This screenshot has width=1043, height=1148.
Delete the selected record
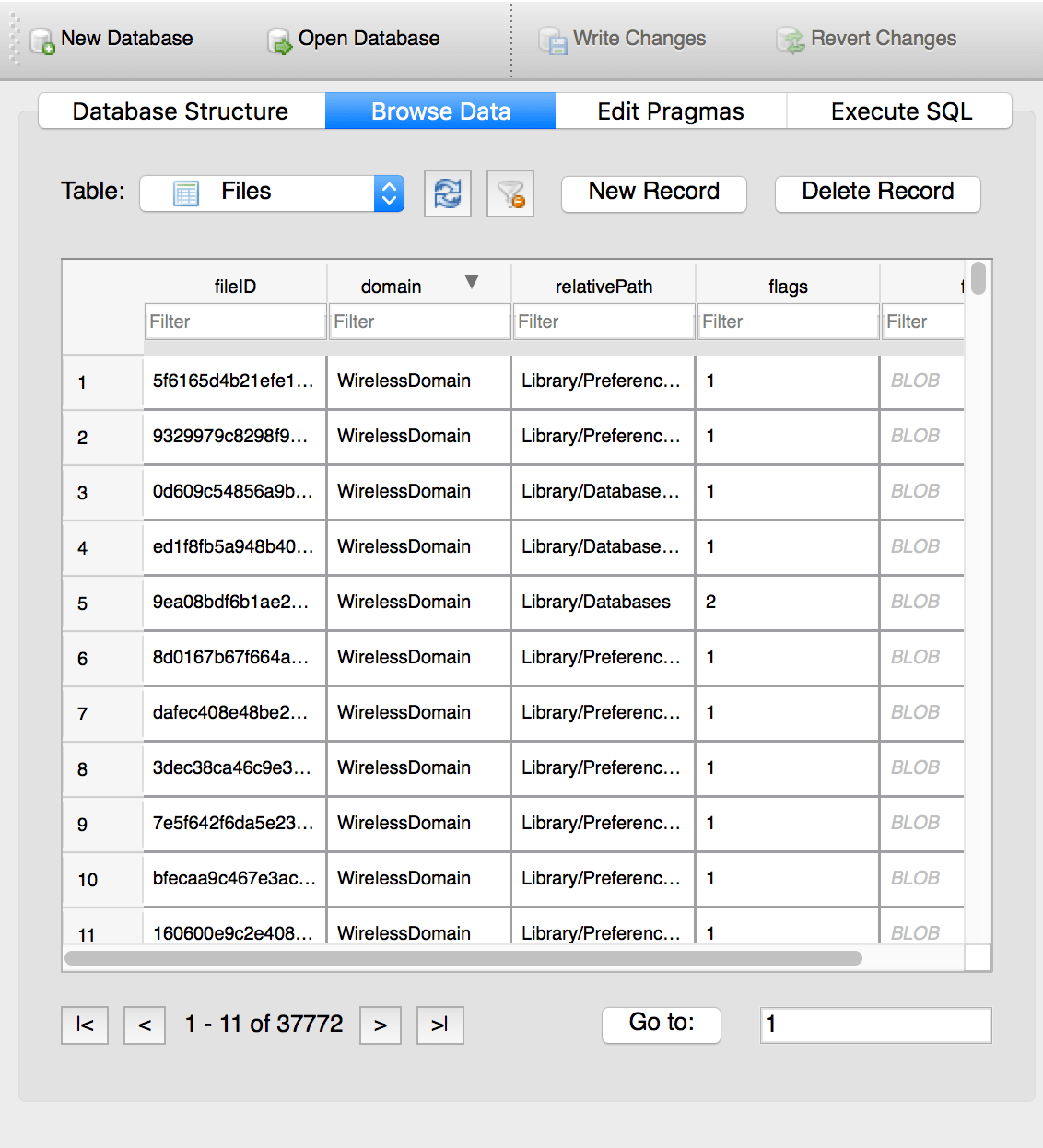point(876,193)
